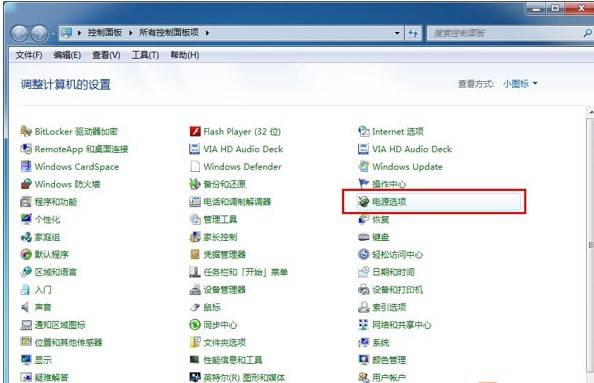Open the 工具(T) menu
The image size is (594, 383).
[145, 55]
